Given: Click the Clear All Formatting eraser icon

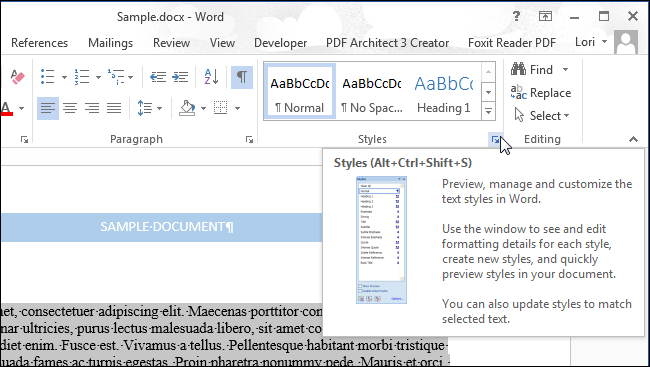Looking at the screenshot, I should pyautogui.click(x=17, y=77).
